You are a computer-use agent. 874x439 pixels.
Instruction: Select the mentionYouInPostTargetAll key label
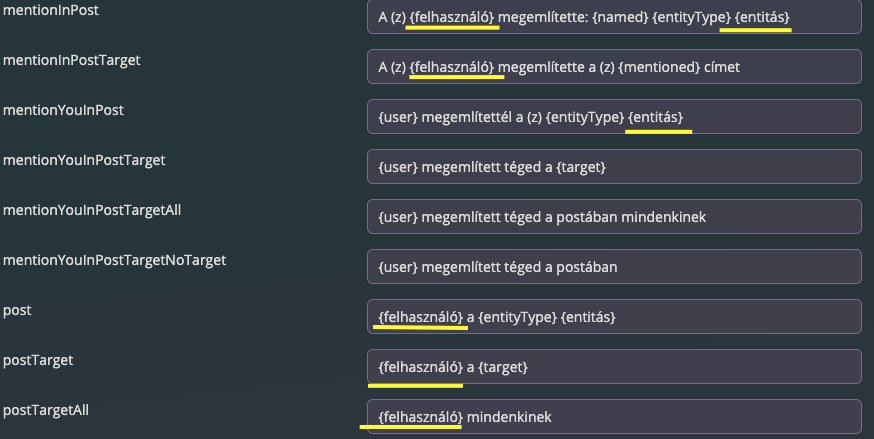click(92, 210)
